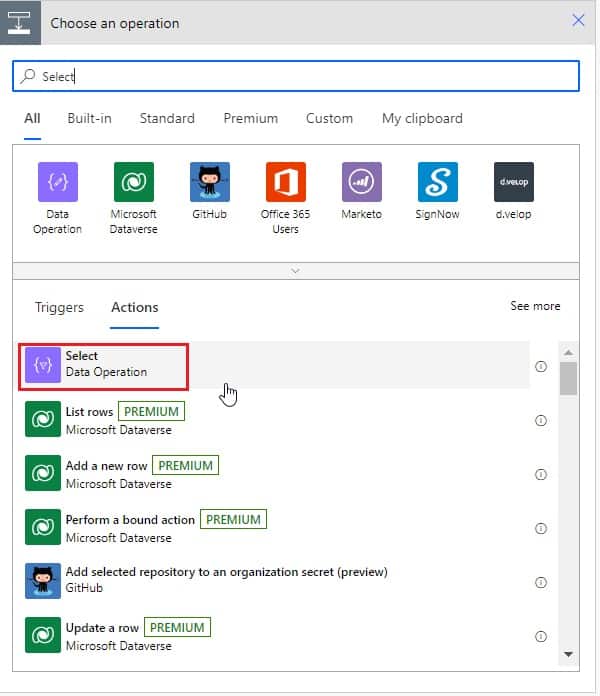Choose the Microsoft Dataverse connector icon
The height and width of the screenshot is (696, 600).
134,182
